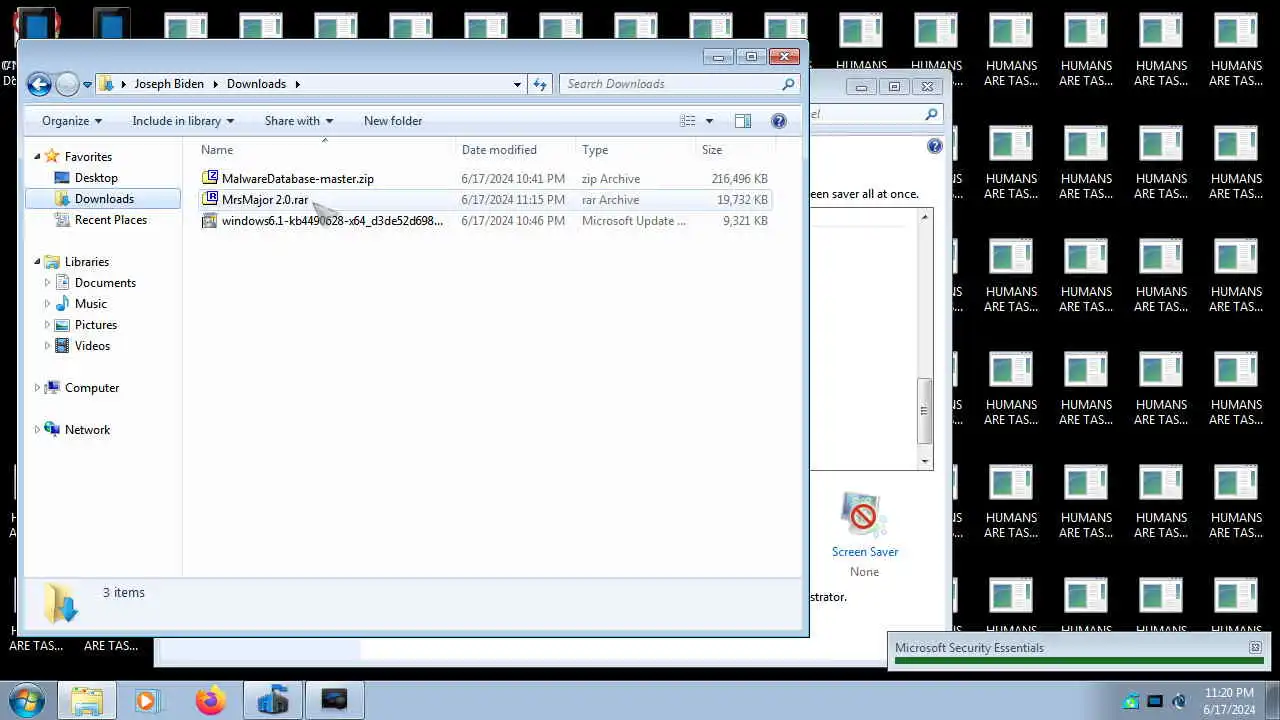1280x720 pixels.
Task: Click the magnifier icon in Search Downloads
Action: (788, 84)
